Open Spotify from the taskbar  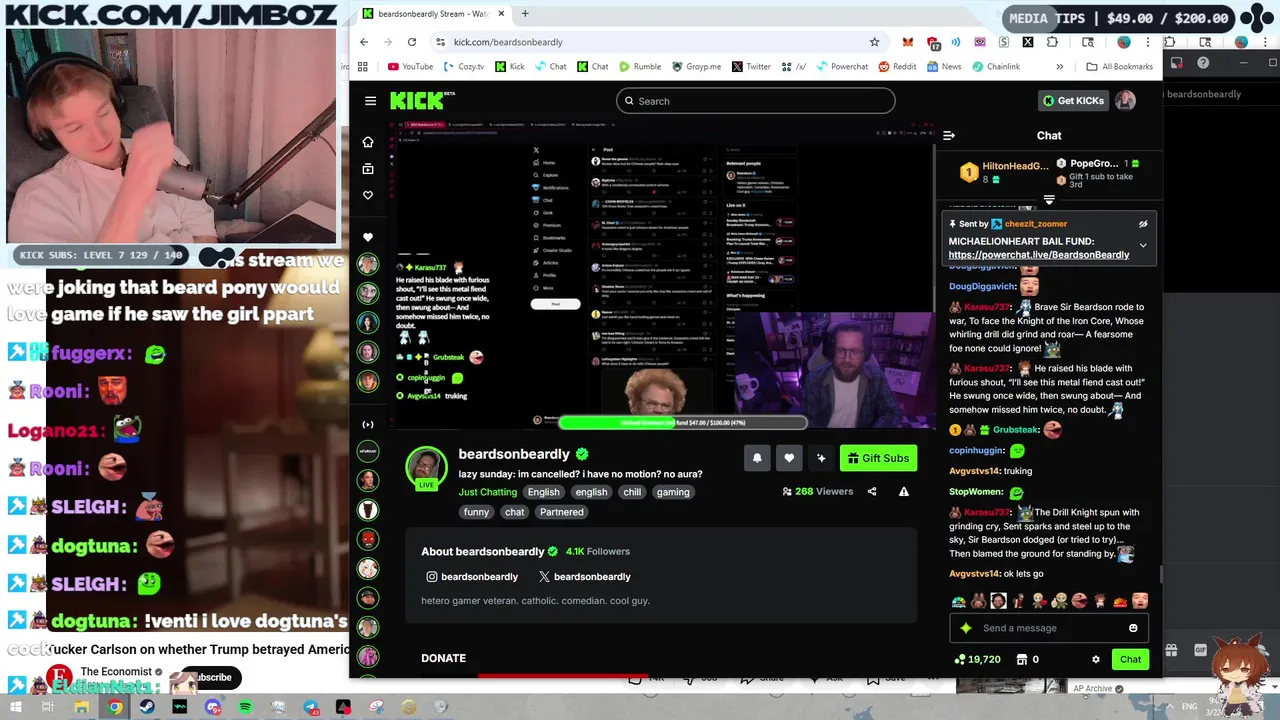click(x=246, y=707)
